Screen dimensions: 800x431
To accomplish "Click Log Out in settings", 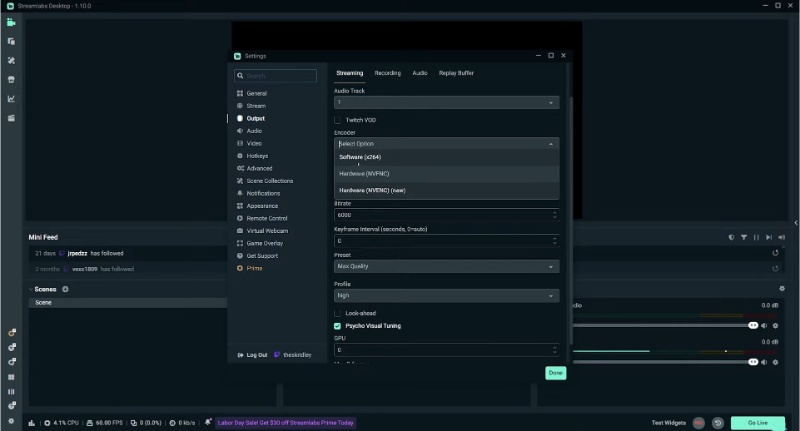I will [x=252, y=355].
